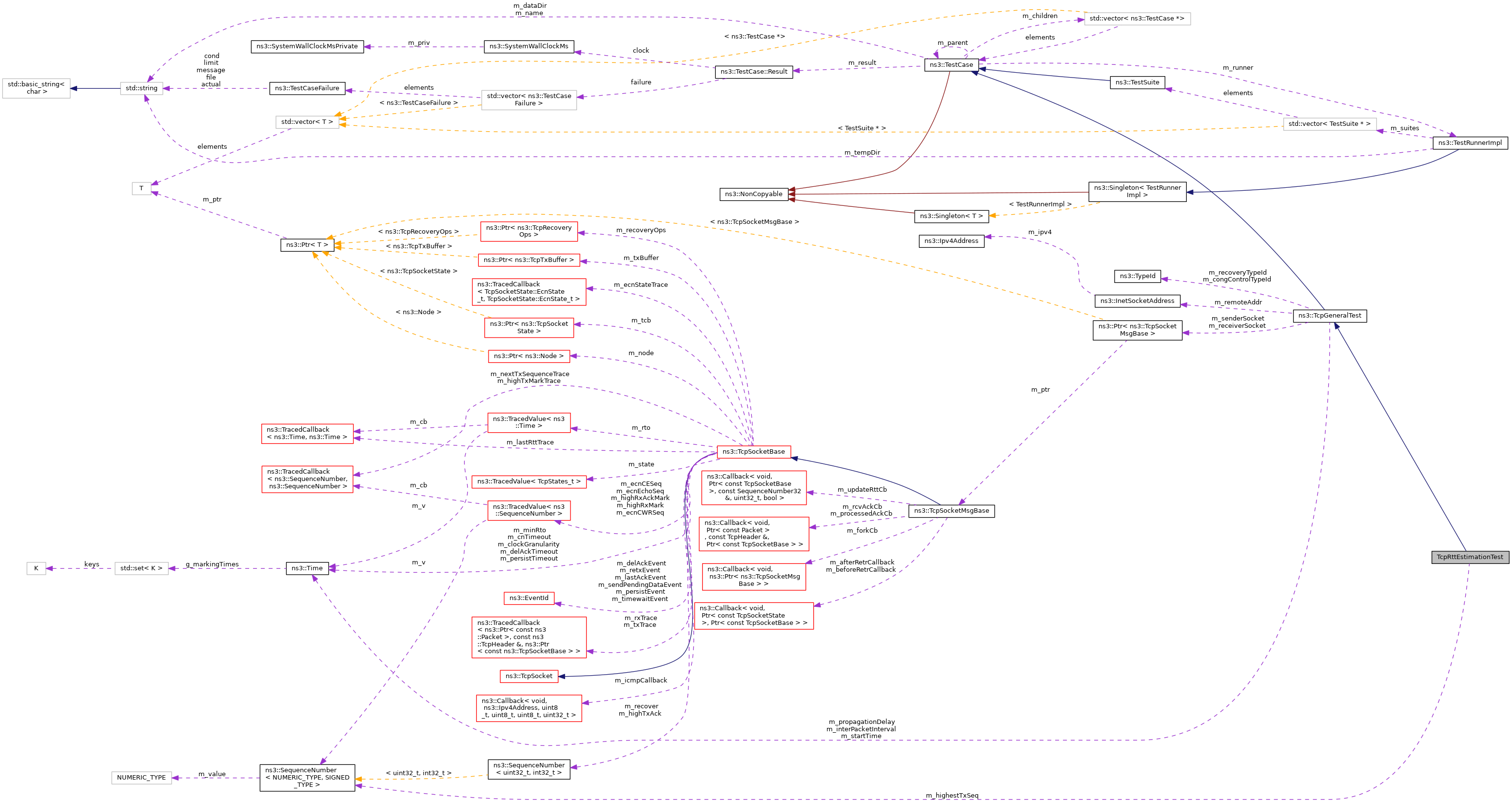Open the ns3::InetSocketAddress node

[x=1137, y=301]
